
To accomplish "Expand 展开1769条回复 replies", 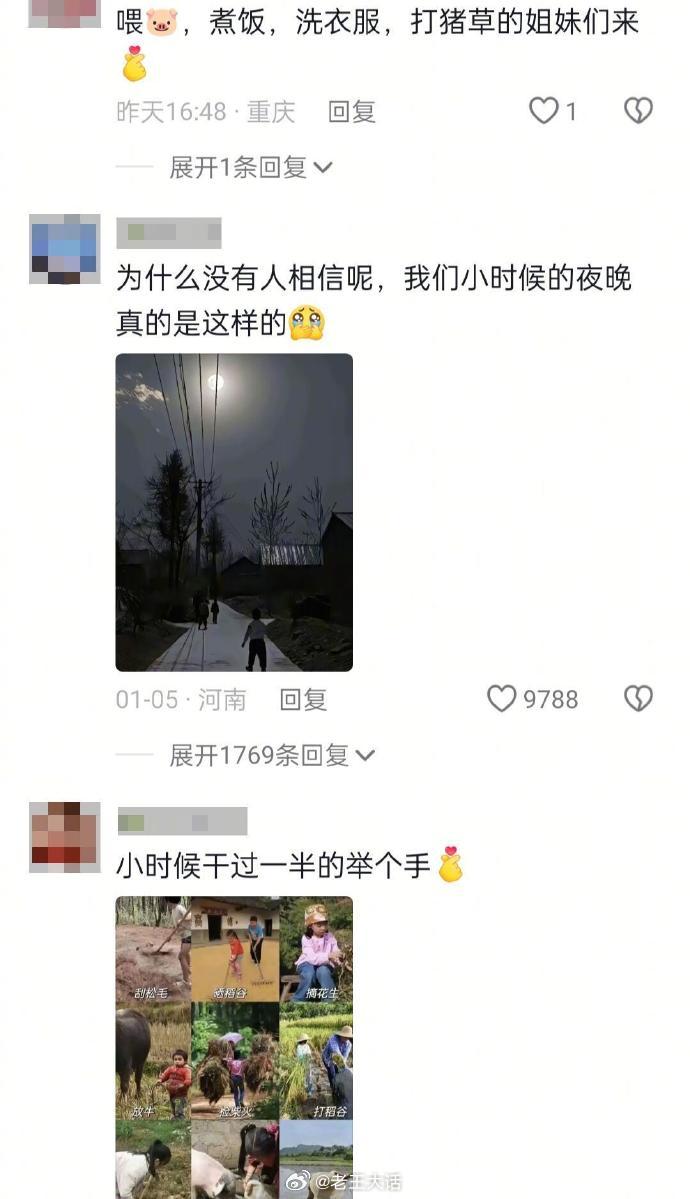I will 272,755.
